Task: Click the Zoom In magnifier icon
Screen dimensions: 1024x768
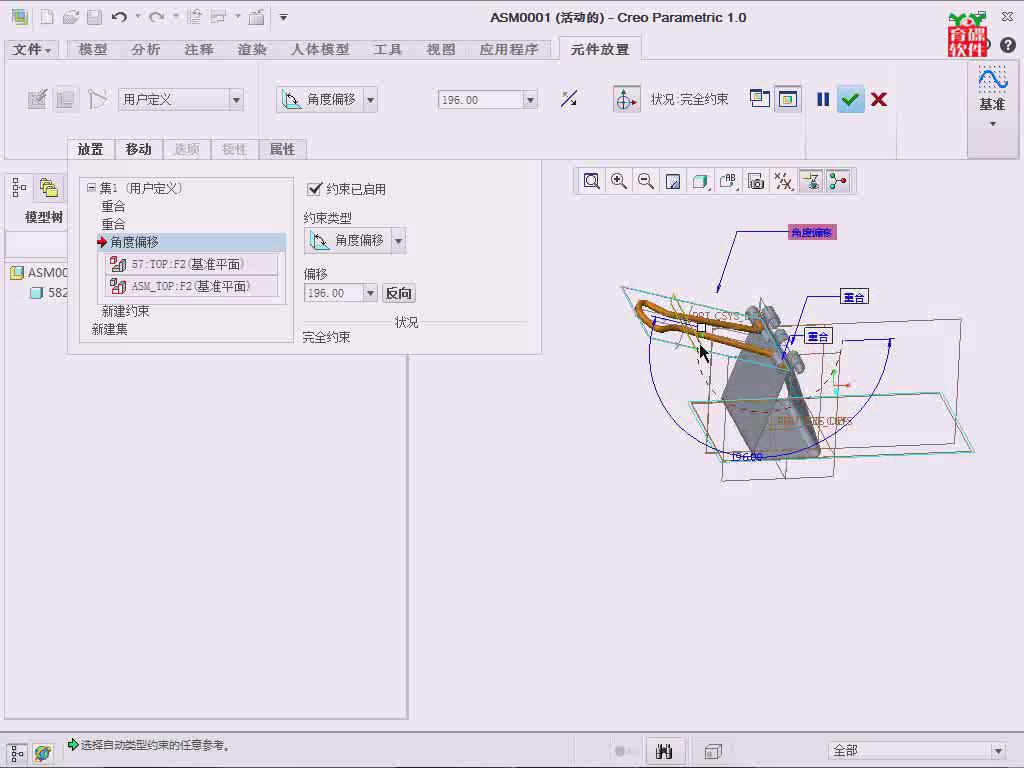Action: [618, 181]
